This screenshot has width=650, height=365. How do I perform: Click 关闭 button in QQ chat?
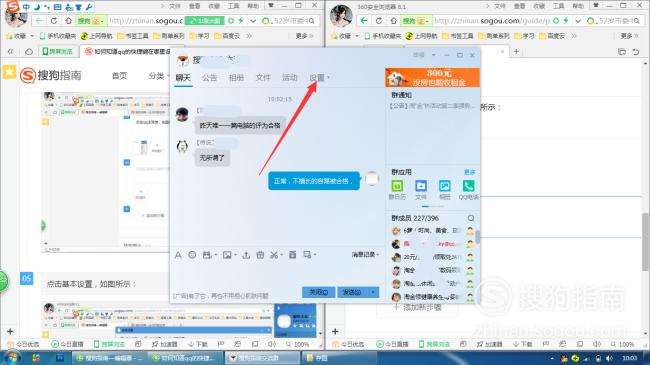[318, 292]
